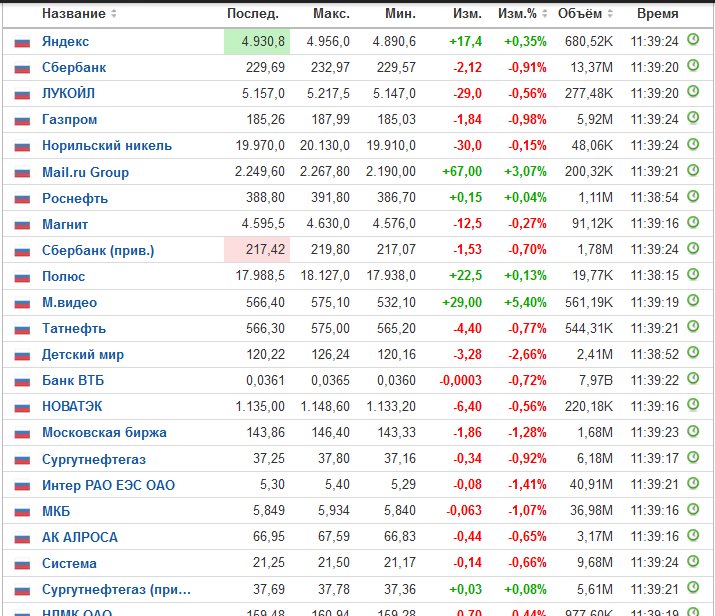Open the Банк ВТБ stock link
This screenshot has width=715, height=616.
pyautogui.click(x=73, y=380)
